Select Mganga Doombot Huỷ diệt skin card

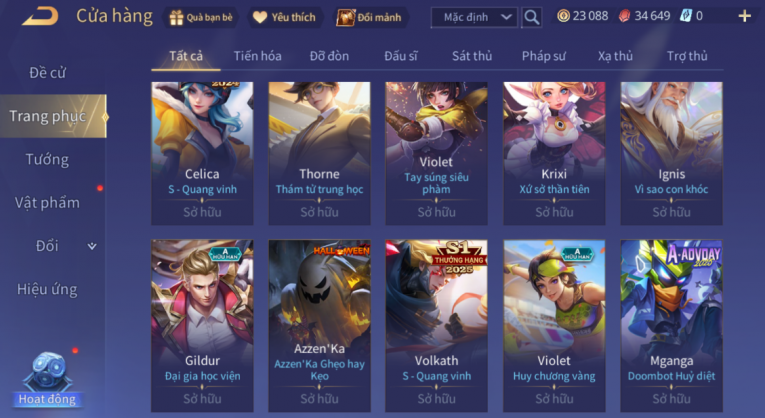pos(671,326)
